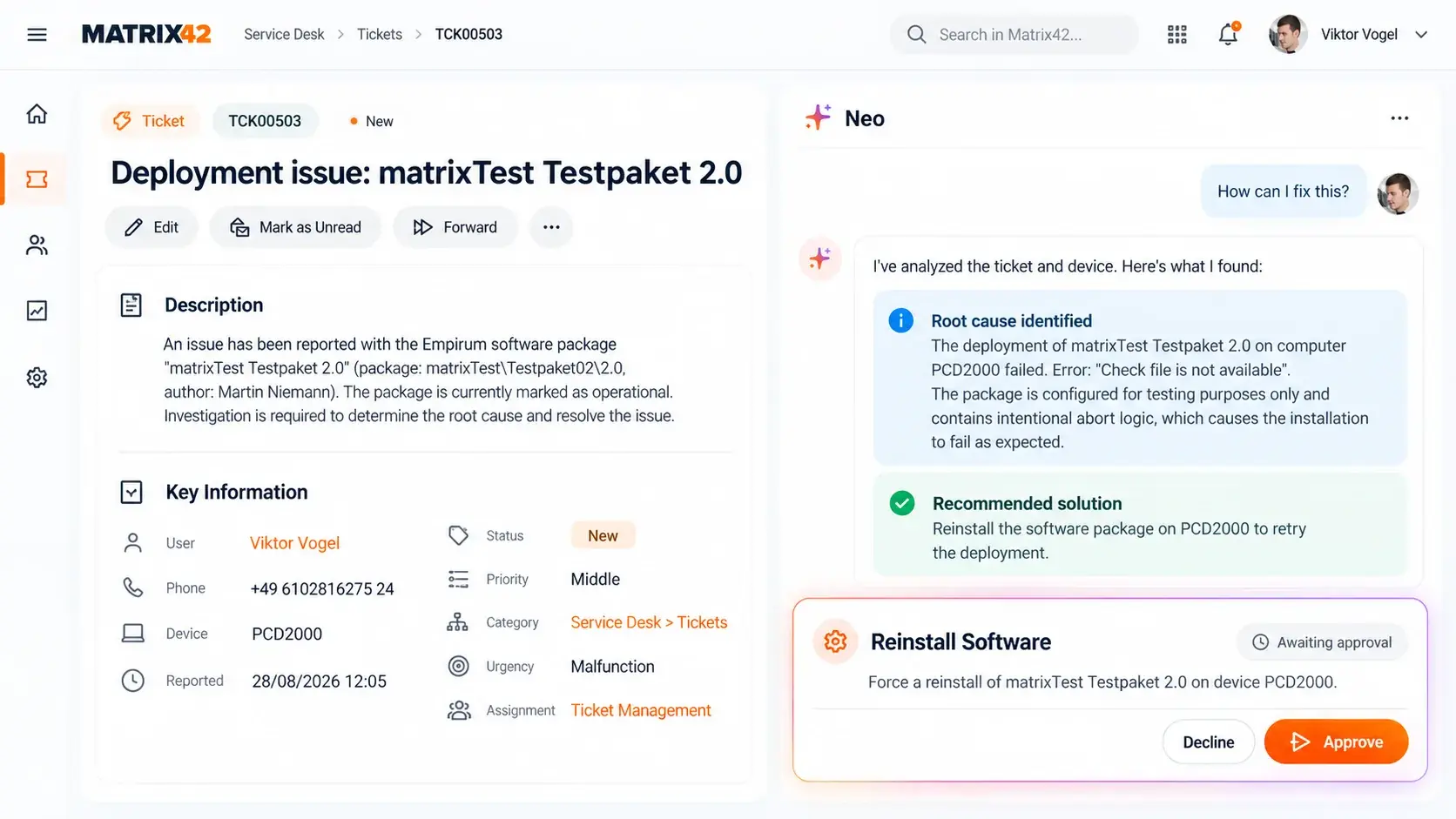Click the Awaiting approval status badge
Viewport: 1456px width, 819px height.
[1322, 642]
